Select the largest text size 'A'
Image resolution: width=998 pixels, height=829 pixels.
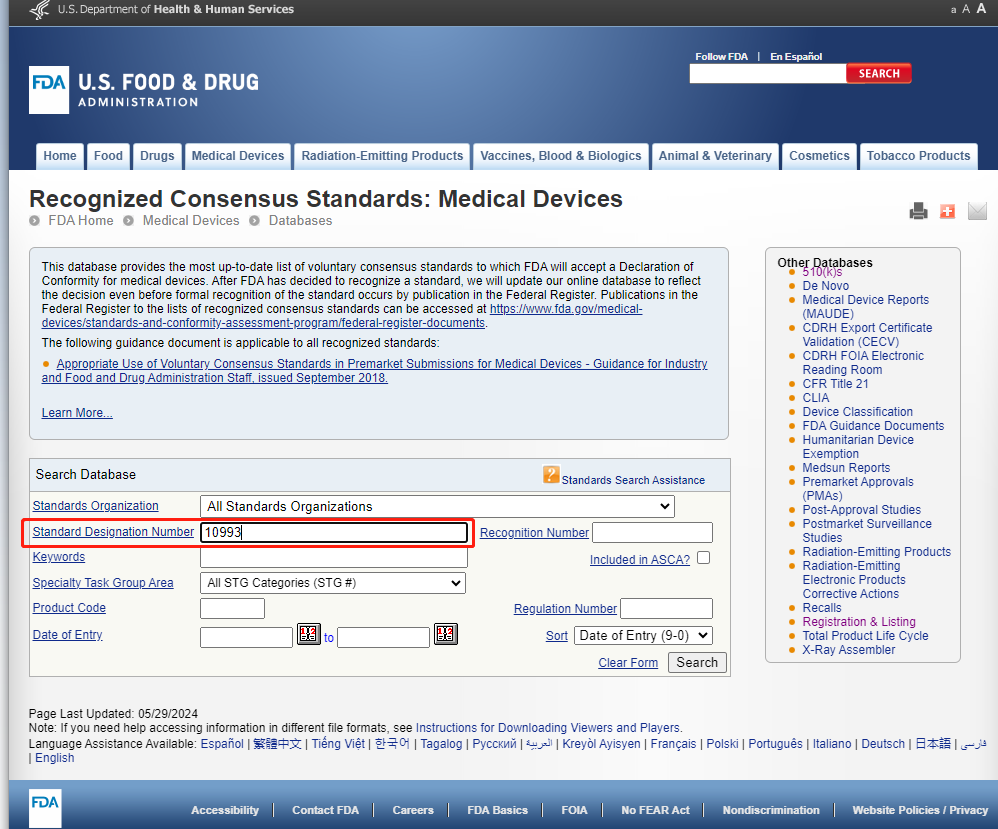coord(981,8)
